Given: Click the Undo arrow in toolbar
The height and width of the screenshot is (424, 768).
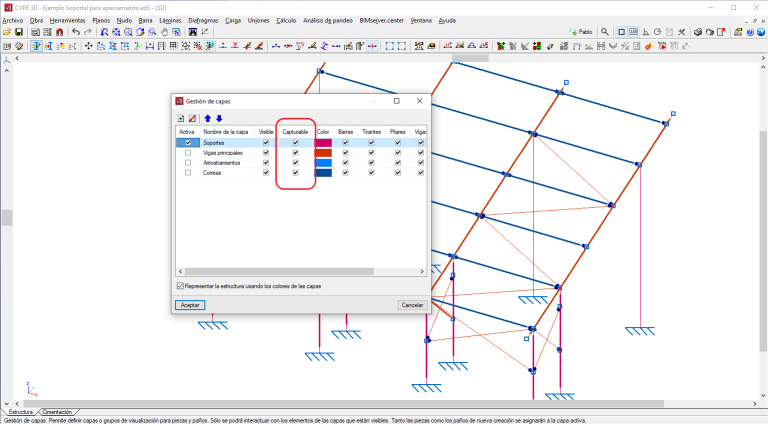Looking at the screenshot, I should [x=74, y=32].
